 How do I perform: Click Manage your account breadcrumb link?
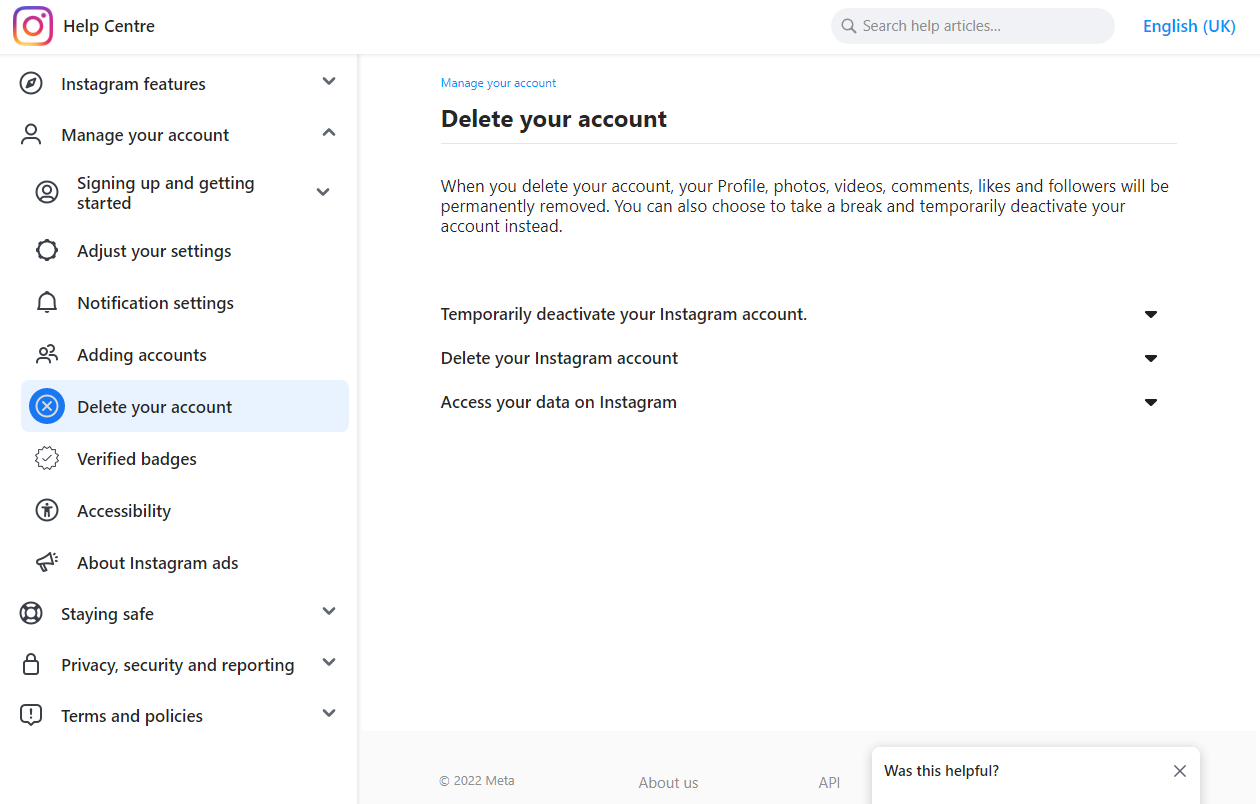(x=498, y=83)
